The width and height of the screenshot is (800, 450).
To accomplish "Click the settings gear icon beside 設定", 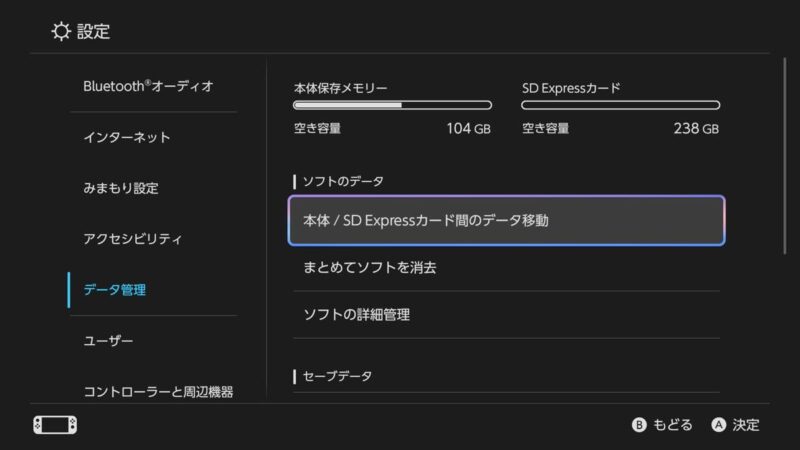I will [x=61, y=32].
